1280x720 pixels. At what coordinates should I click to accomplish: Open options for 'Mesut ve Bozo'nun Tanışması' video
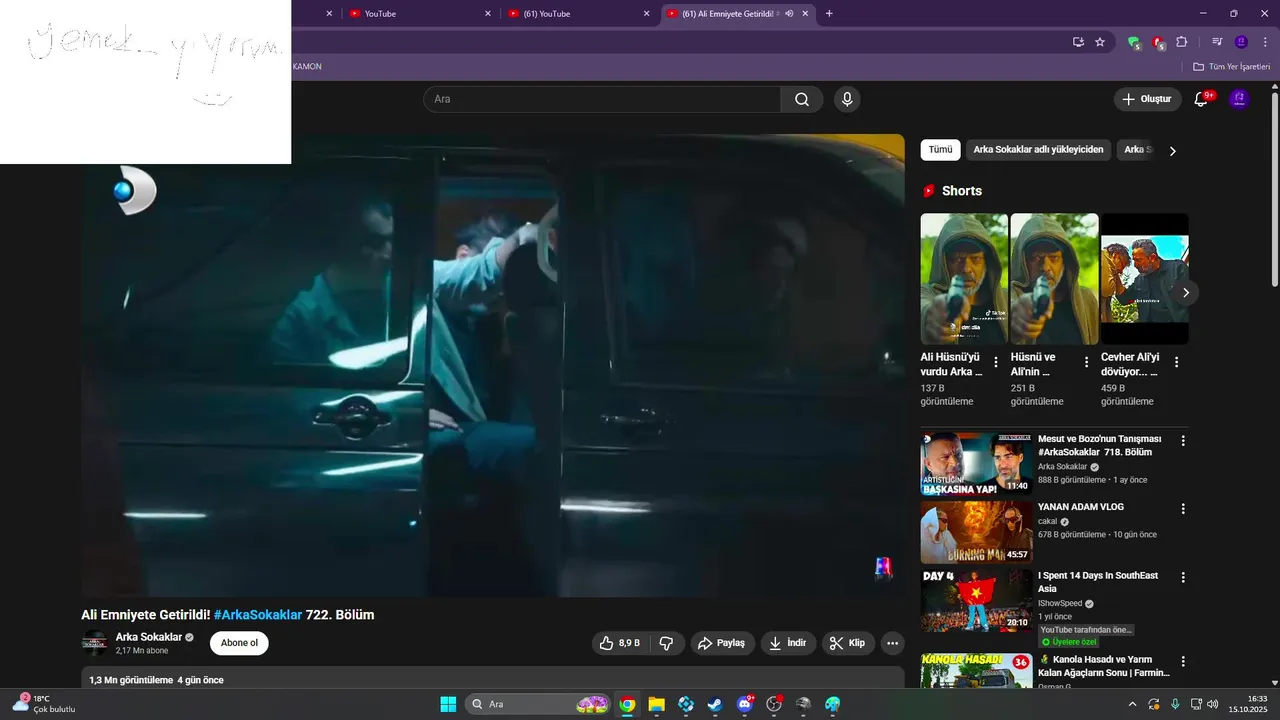[x=1183, y=441]
